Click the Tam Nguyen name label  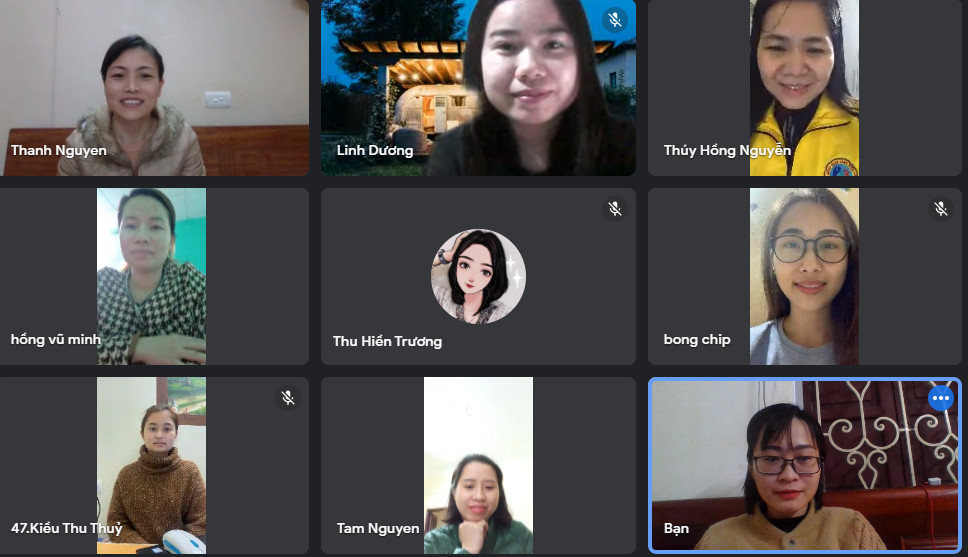pos(378,529)
